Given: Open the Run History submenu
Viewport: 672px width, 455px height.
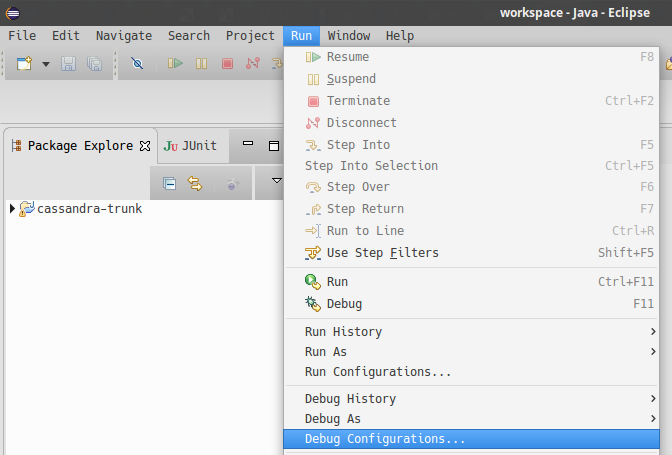Looking at the screenshot, I should [343, 332].
